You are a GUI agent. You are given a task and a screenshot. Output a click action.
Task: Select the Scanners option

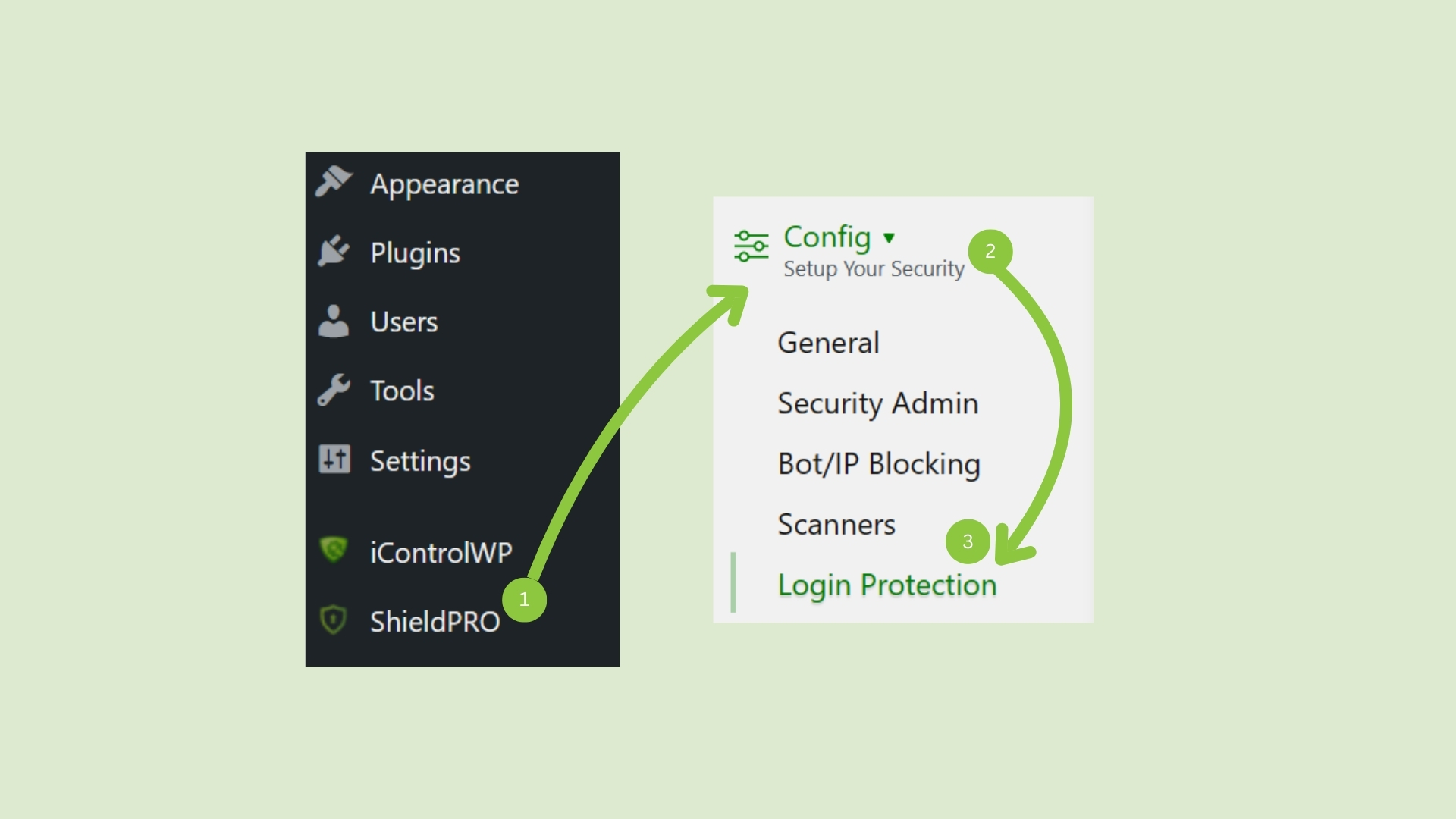pos(836,523)
